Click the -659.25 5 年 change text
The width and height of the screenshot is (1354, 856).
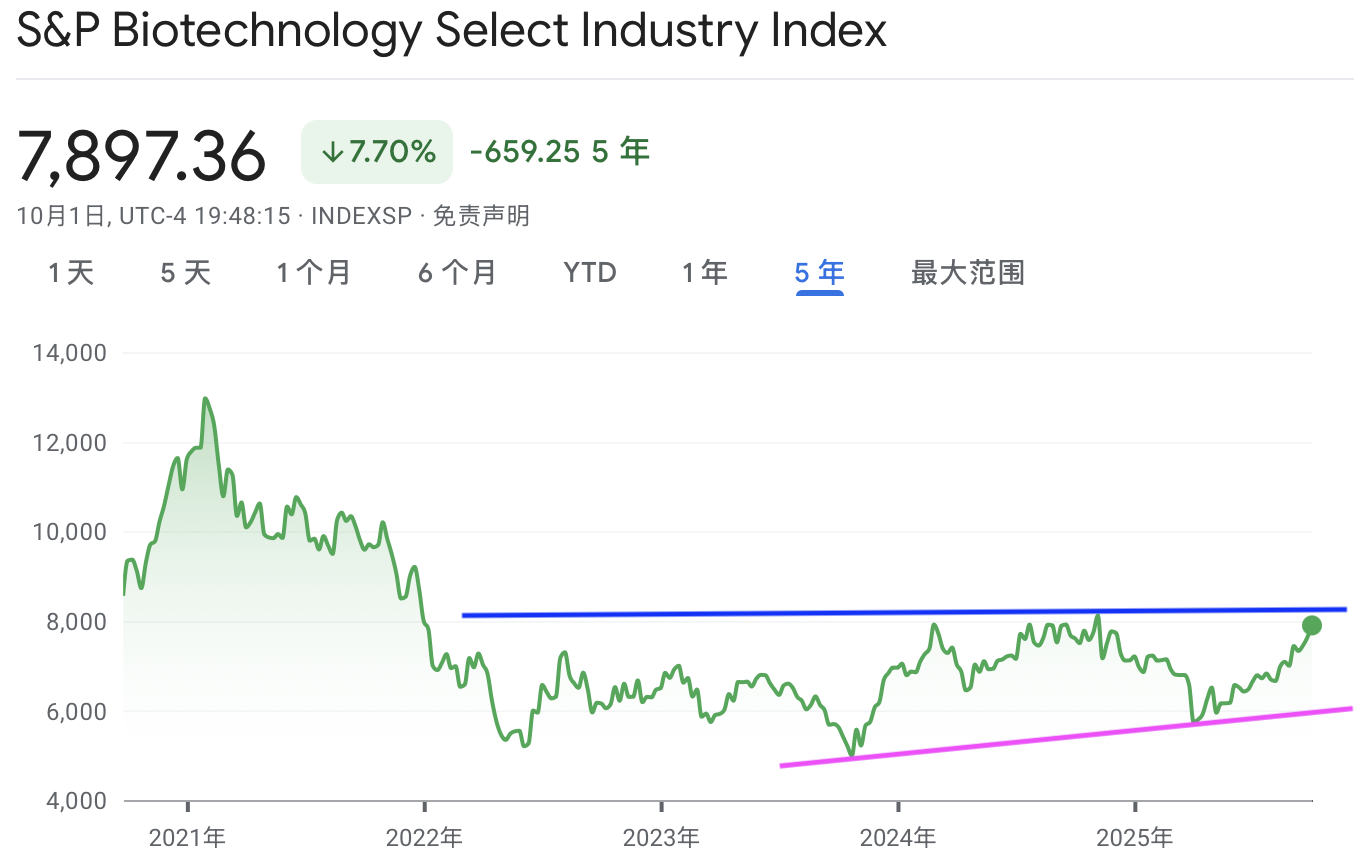(559, 152)
